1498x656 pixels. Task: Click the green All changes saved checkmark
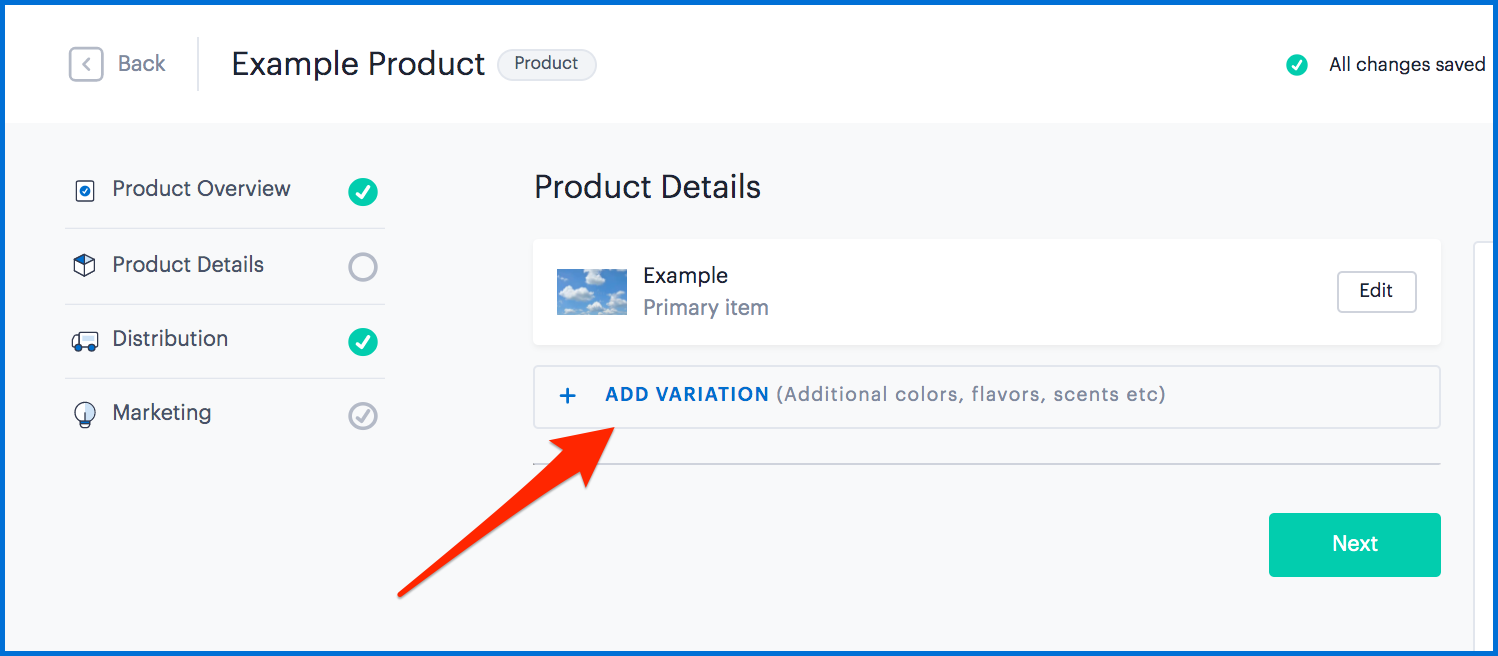(1297, 65)
